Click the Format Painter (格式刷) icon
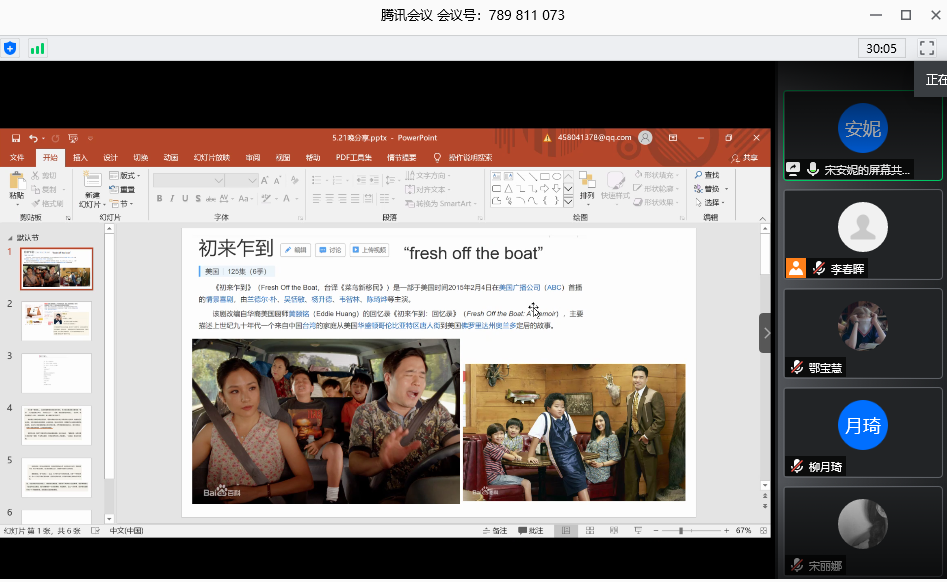This screenshot has width=947, height=582. click(x=48, y=203)
